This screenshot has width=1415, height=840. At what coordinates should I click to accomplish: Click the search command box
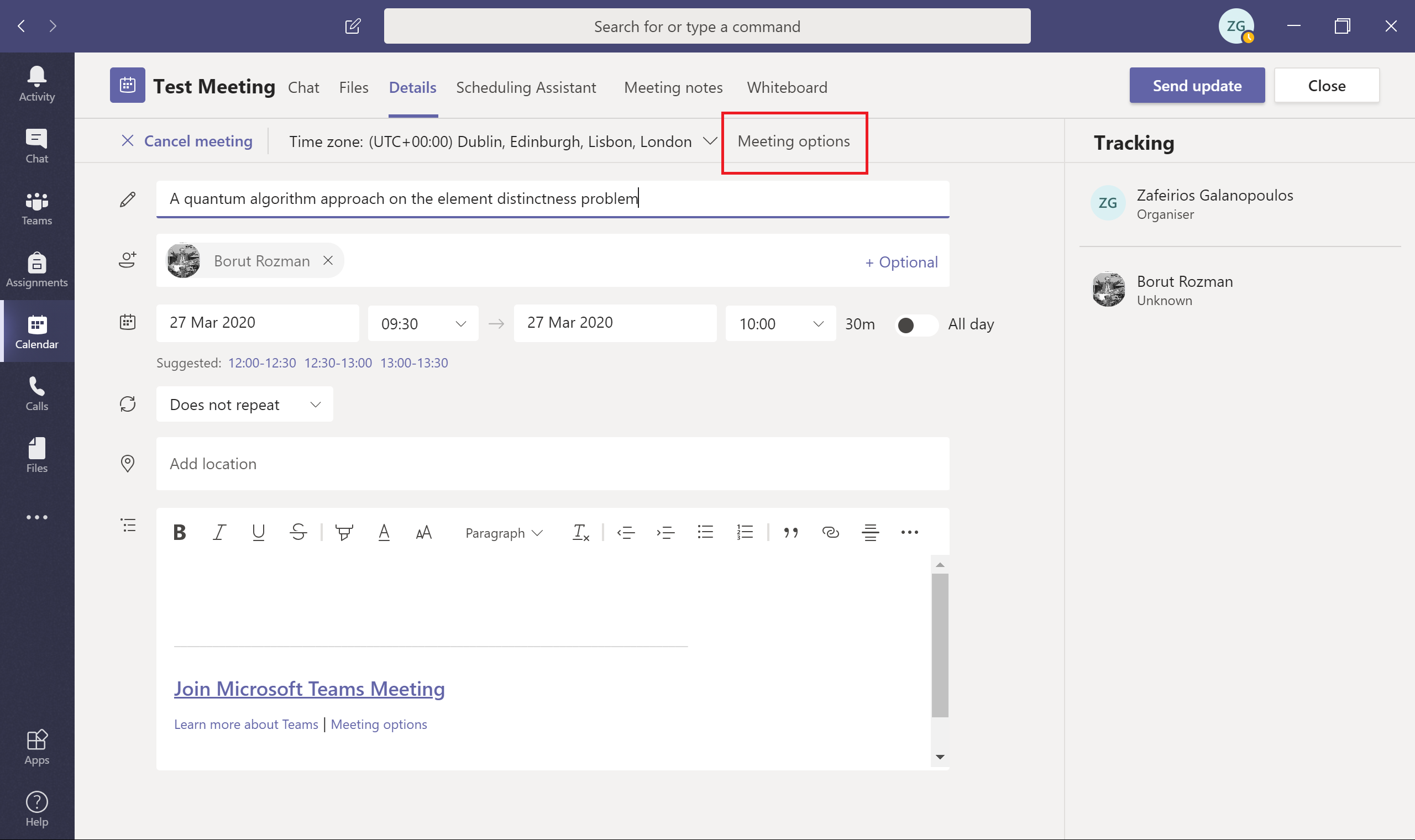point(707,26)
